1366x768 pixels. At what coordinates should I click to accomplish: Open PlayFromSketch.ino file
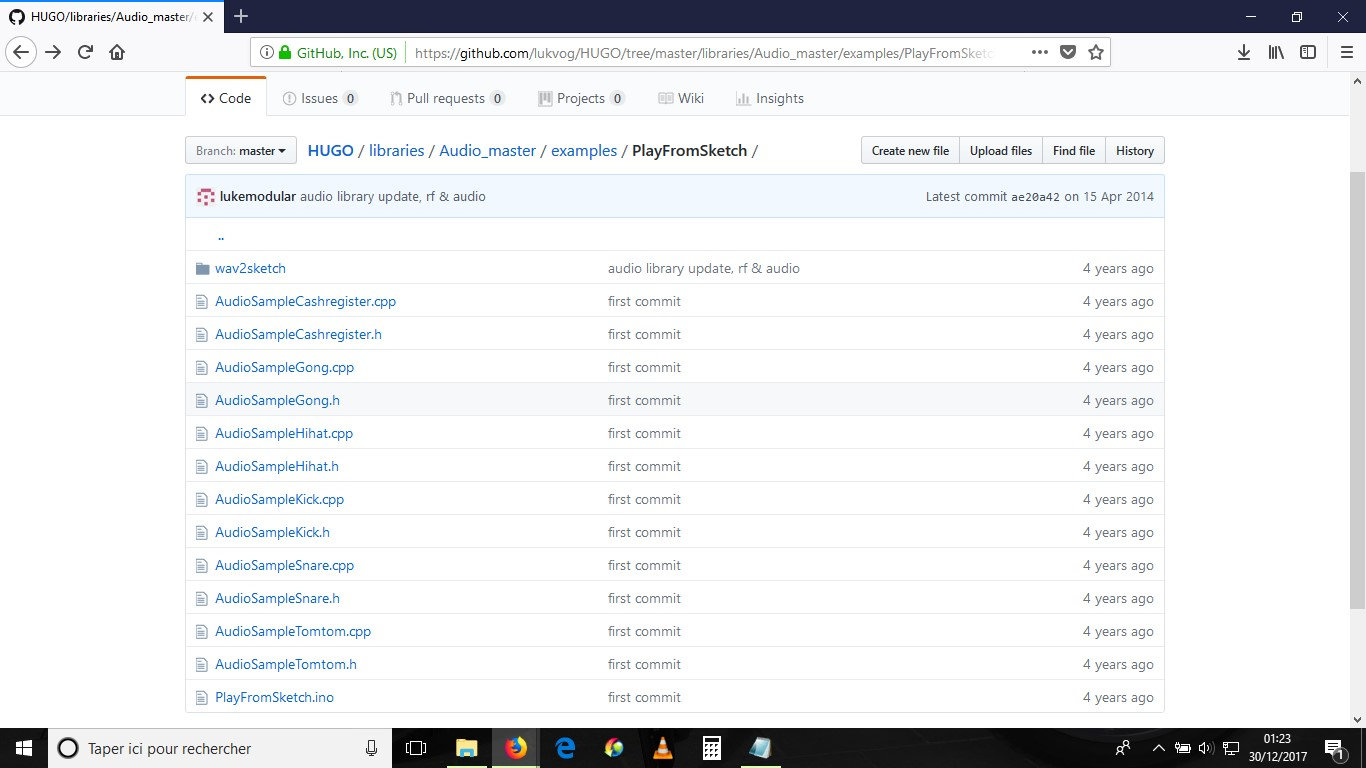tap(274, 697)
